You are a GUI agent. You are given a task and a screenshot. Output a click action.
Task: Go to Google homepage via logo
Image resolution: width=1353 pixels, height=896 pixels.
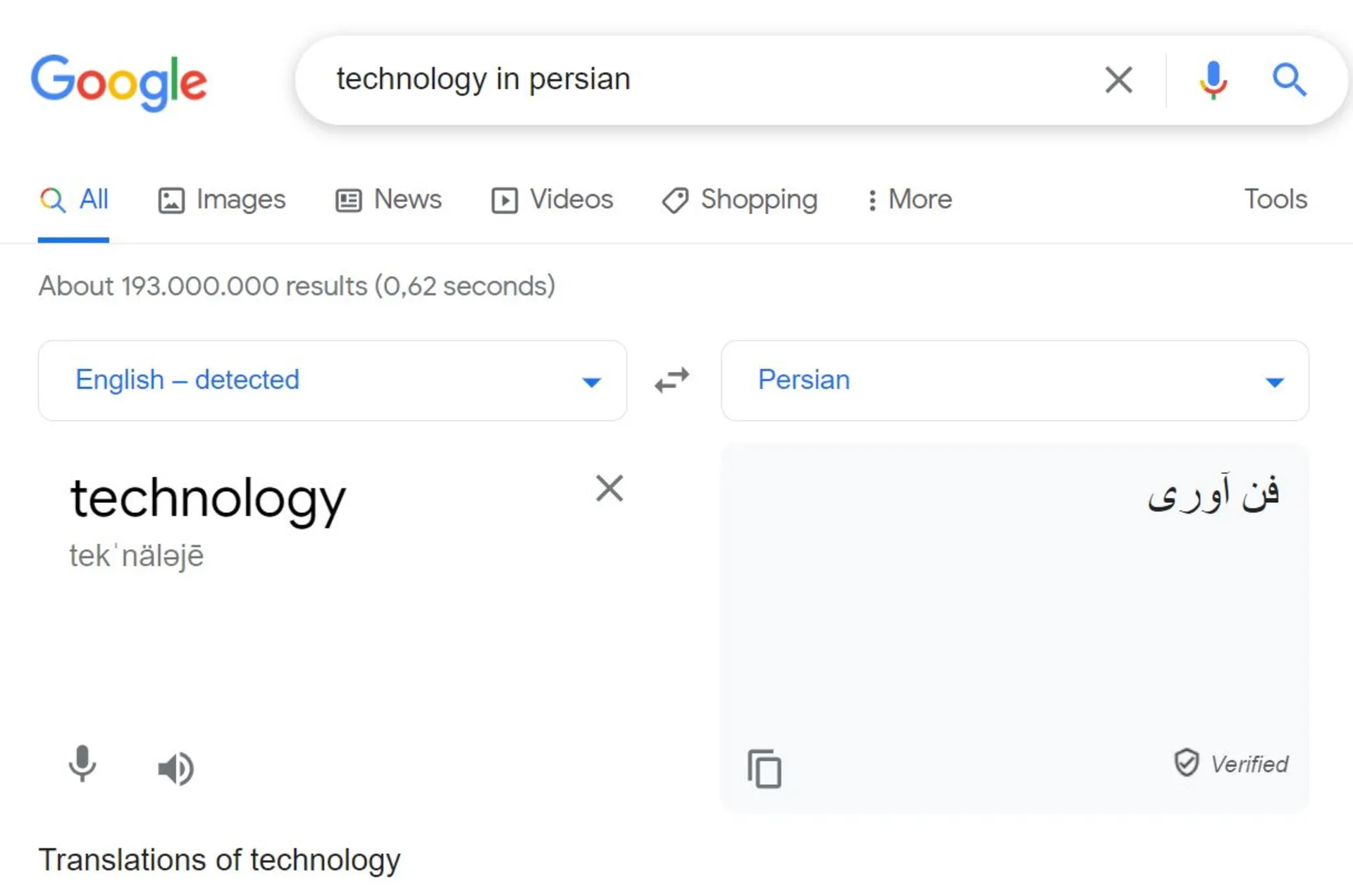tap(118, 82)
